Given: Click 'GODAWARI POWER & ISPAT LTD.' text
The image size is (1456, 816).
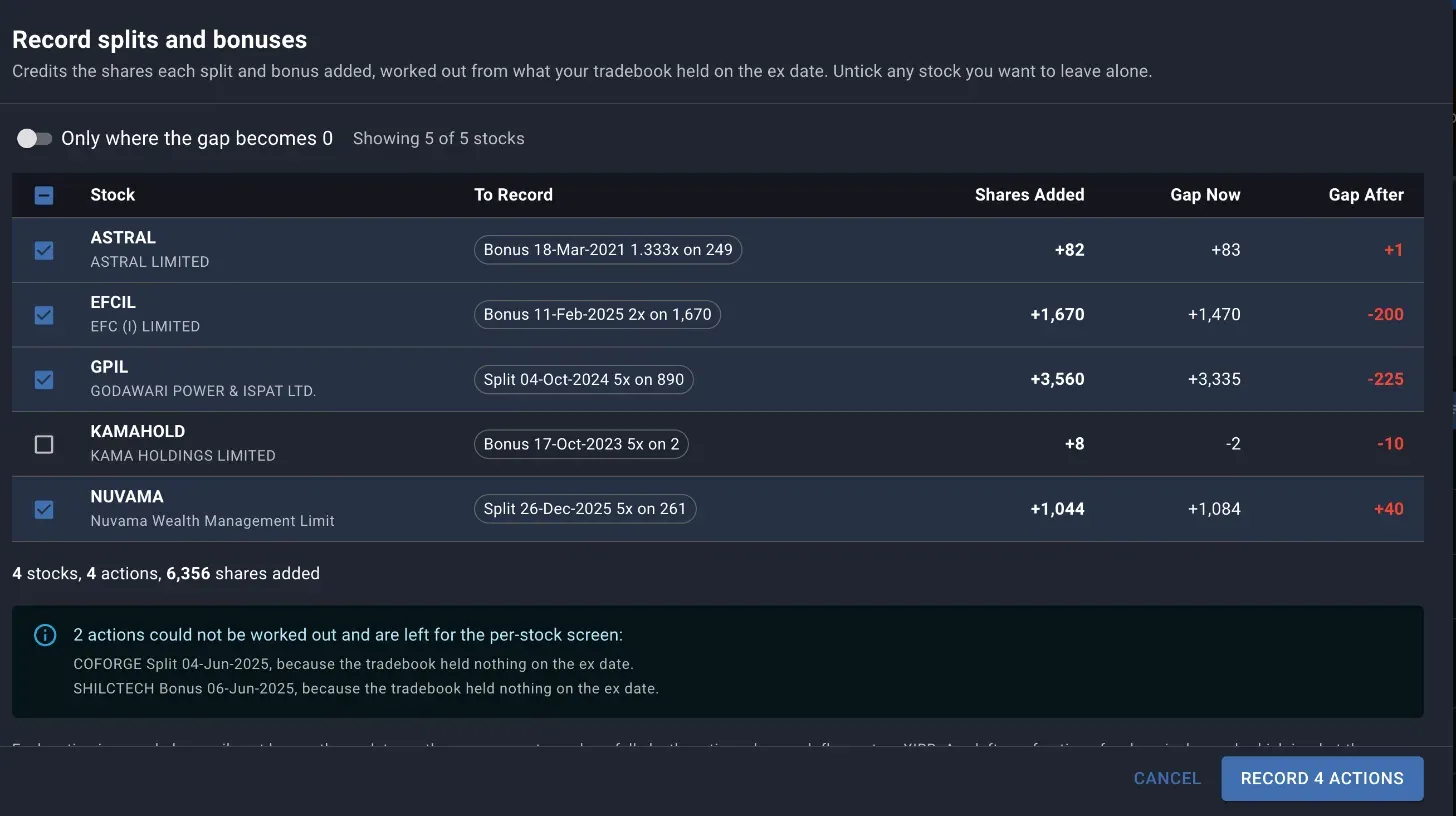Looking at the screenshot, I should tap(203, 392).
